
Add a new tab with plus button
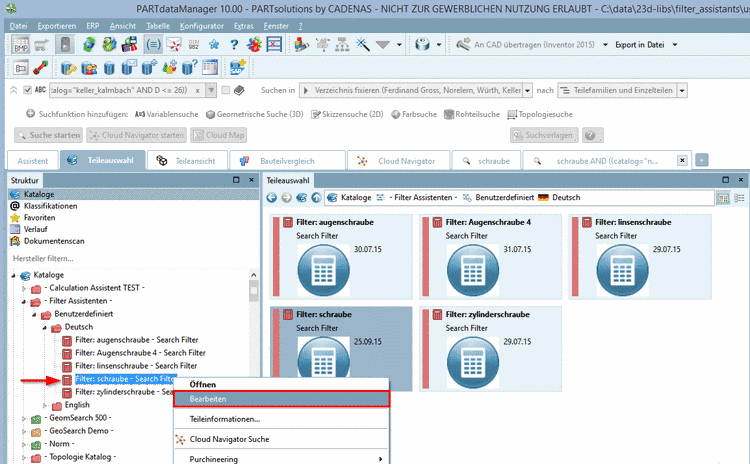tap(702, 160)
